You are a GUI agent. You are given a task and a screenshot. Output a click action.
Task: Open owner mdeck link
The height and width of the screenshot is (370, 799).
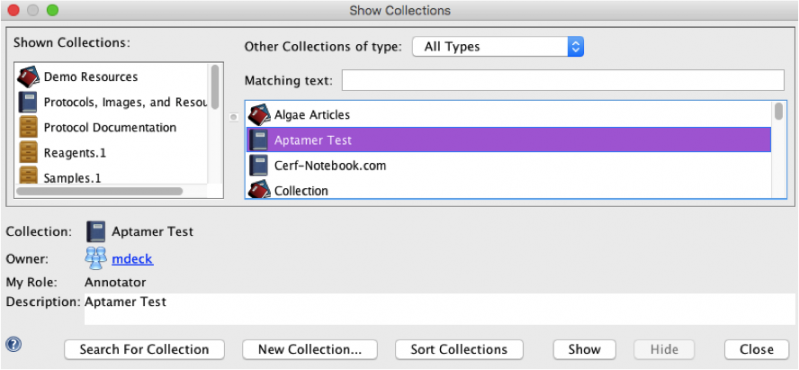[132, 259]
